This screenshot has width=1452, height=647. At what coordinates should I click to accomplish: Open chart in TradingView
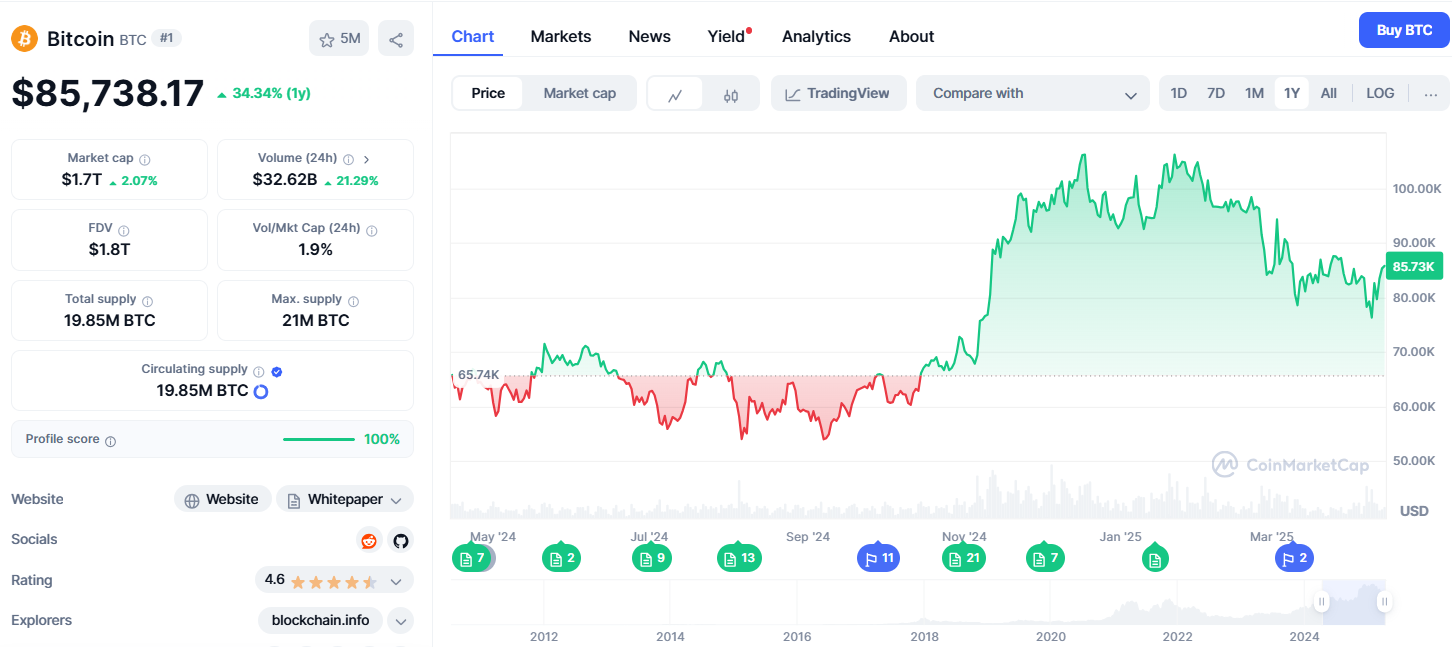(838, 93)
